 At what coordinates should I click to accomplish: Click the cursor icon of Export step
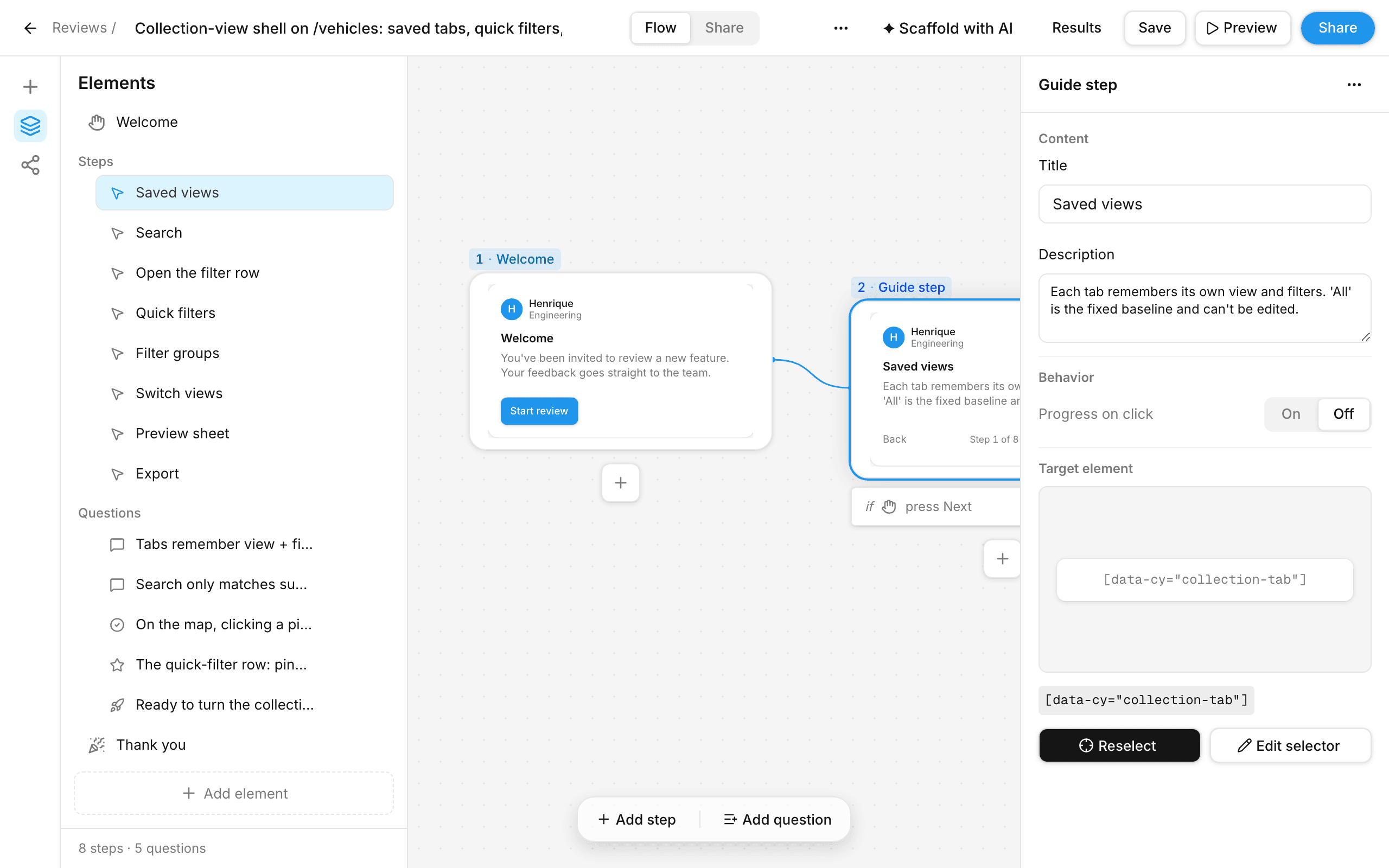coord(117,474)
